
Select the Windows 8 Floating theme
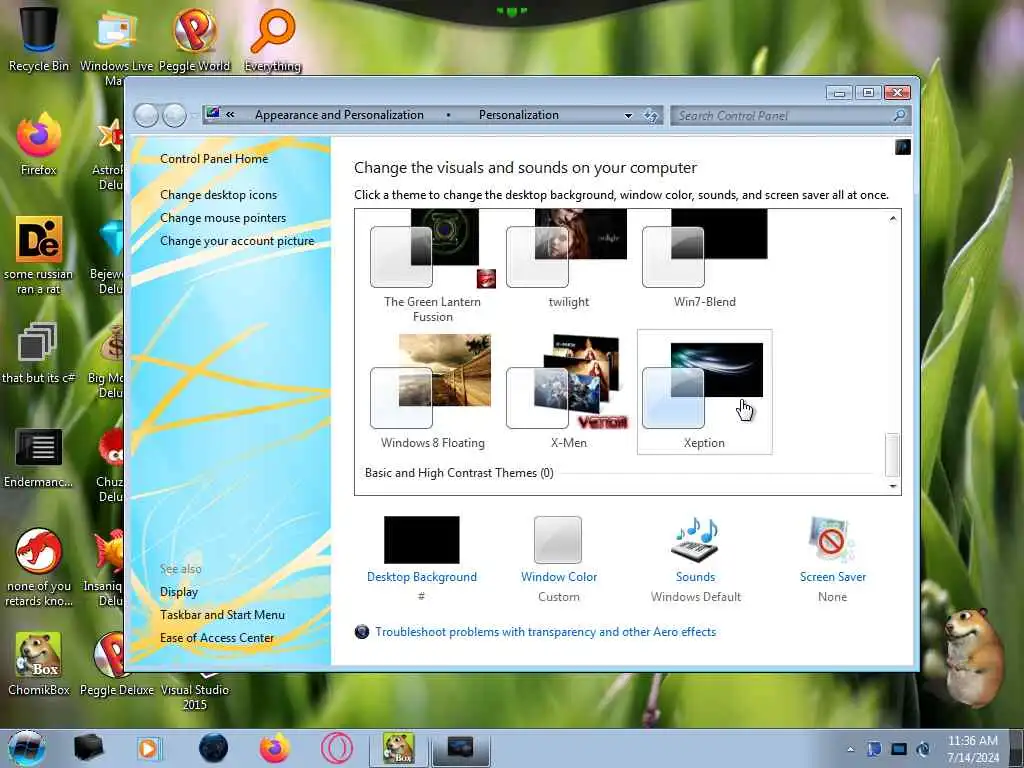pyautogui.click(x=432, y=392)
